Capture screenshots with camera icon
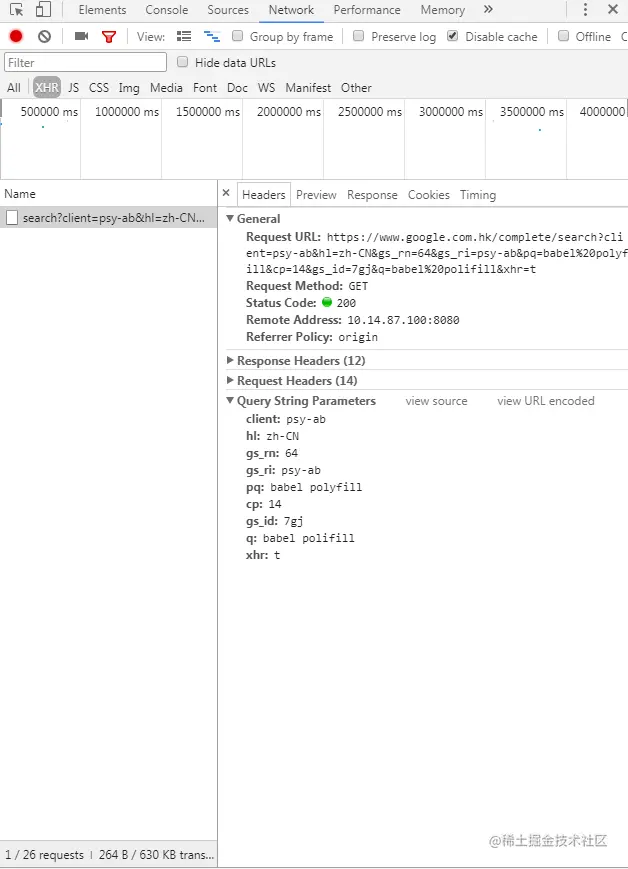This screenshot has width=628, height=869. click(81, 37)
